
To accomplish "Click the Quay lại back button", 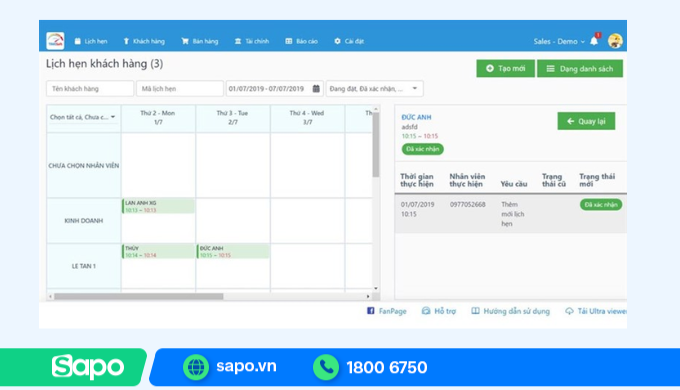I will pyautogui.click(x=586, y=121).
